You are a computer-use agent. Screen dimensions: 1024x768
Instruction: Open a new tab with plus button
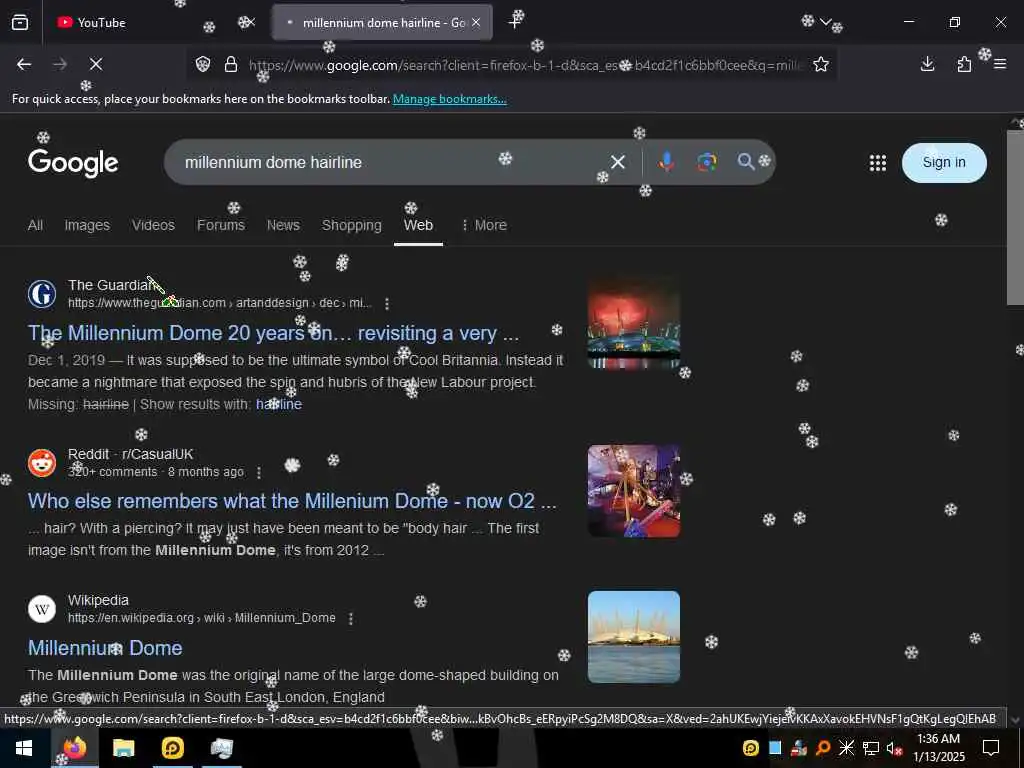click(515, 23)
